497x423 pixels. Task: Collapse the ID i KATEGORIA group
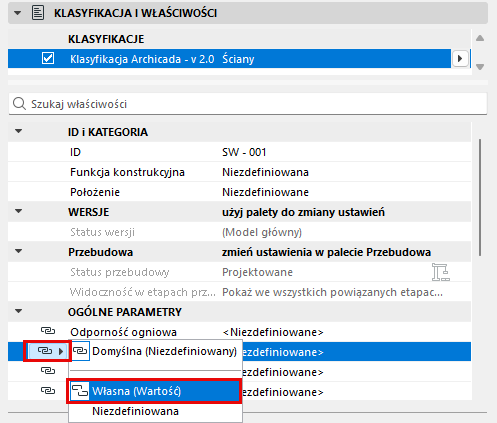[19, 131]
